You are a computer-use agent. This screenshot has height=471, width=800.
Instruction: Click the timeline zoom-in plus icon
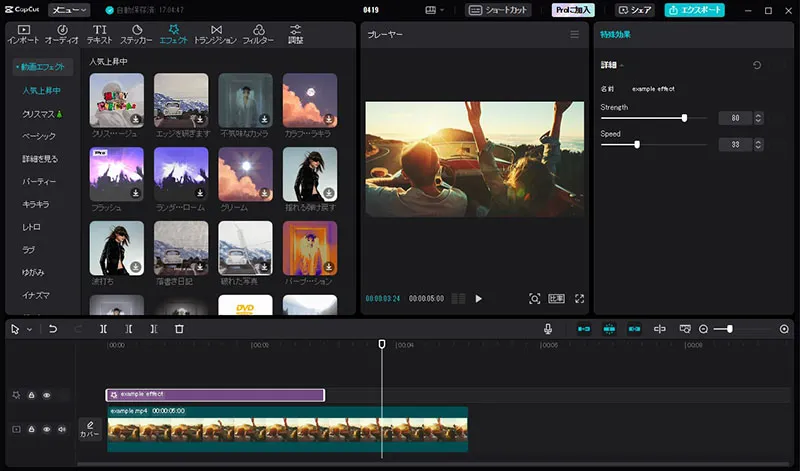click(x=784, y=328)
